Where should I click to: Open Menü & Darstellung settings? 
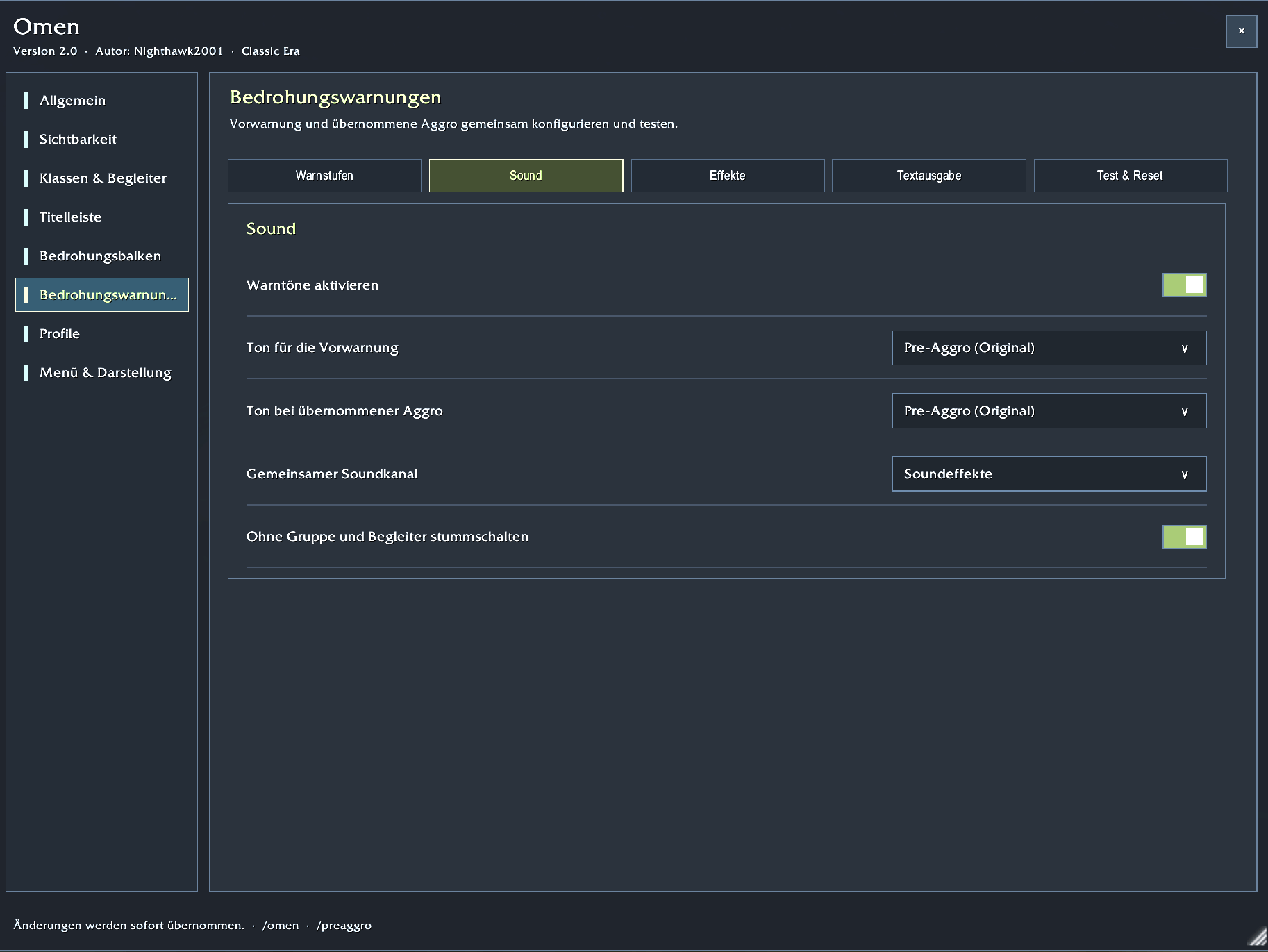pos(101,373)
